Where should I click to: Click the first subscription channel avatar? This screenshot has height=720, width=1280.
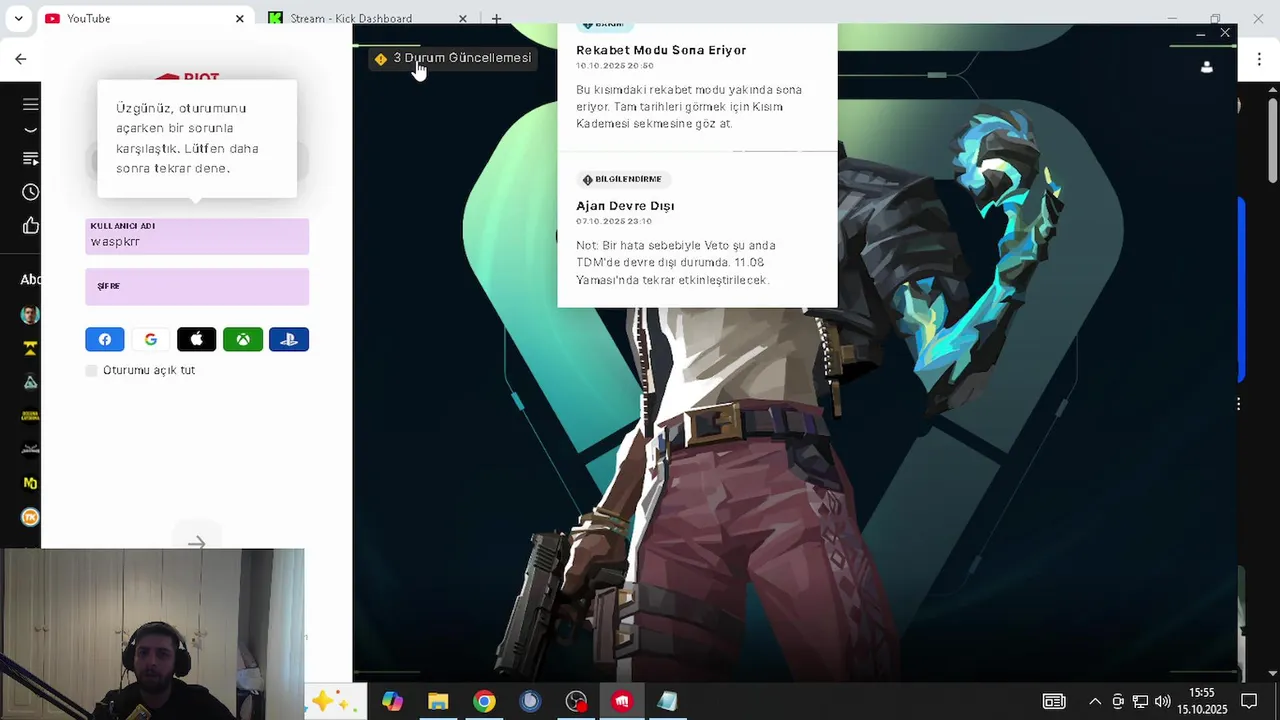(30, 315)
